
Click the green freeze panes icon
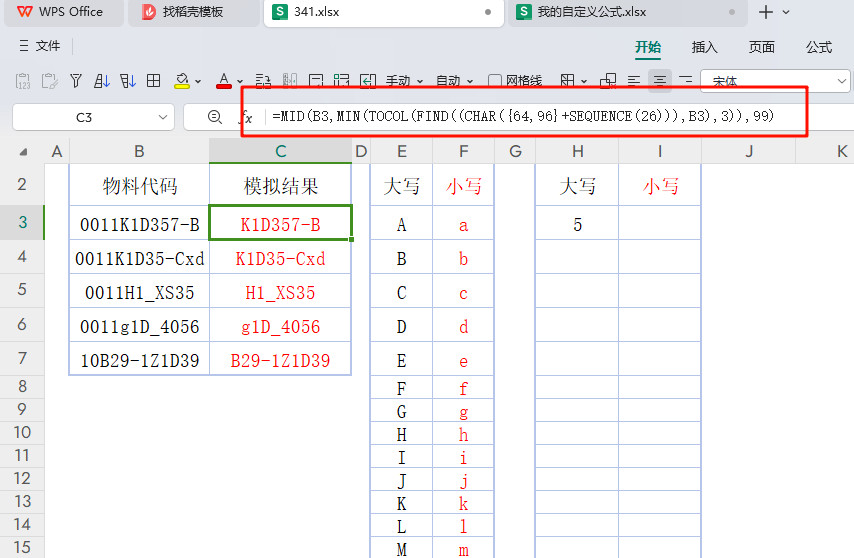[x=341, y=82]
